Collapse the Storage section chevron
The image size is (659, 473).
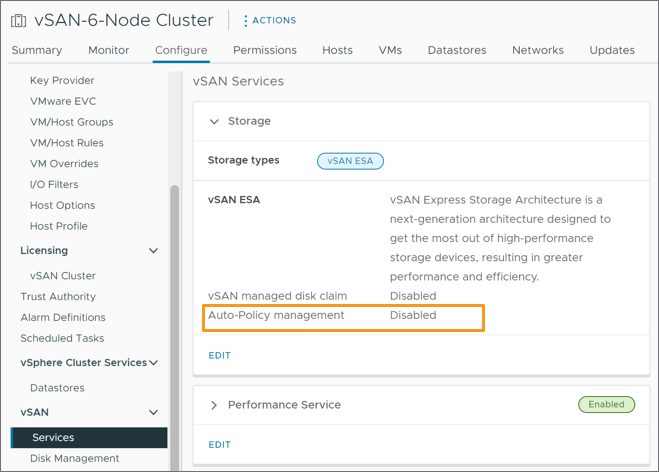point(213,121)
